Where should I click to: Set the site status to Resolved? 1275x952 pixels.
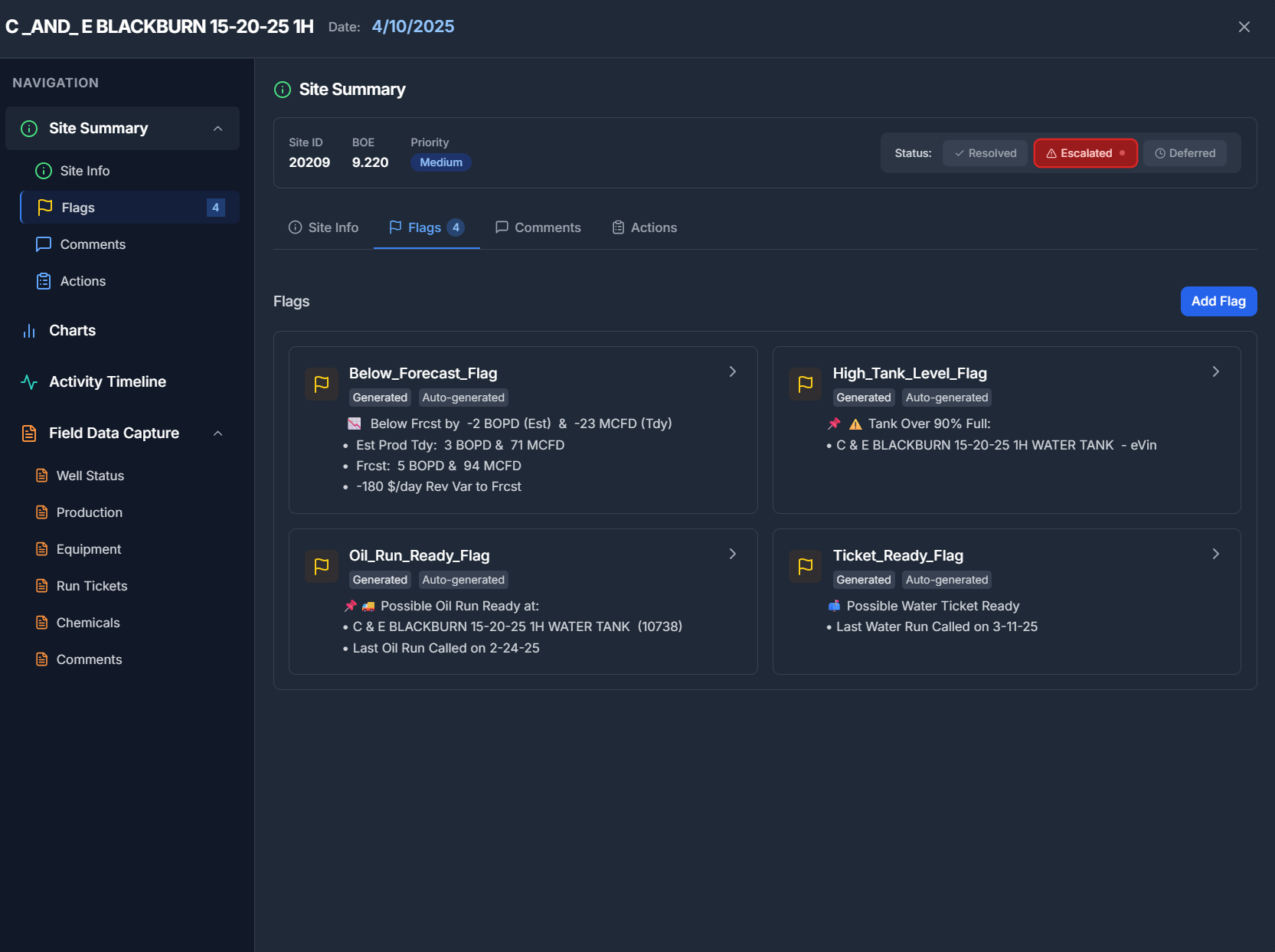[x=985, y=152]
